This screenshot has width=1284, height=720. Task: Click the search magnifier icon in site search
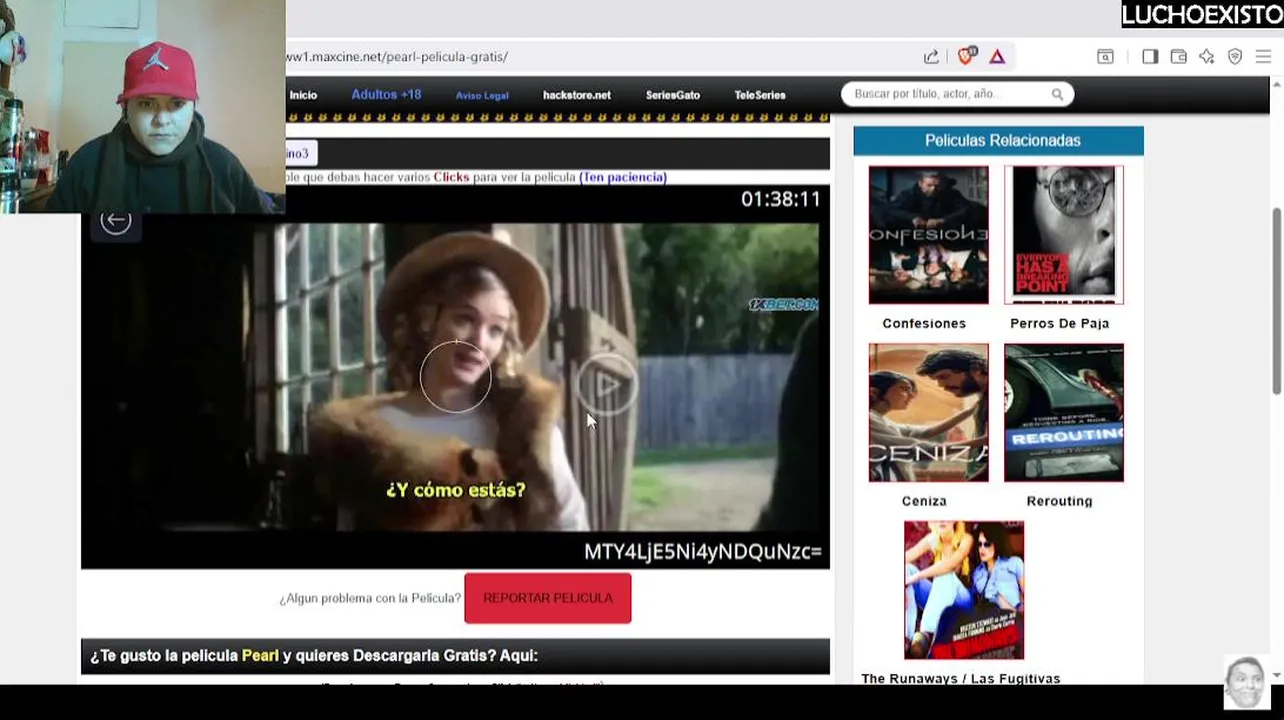click(1057, 94)
